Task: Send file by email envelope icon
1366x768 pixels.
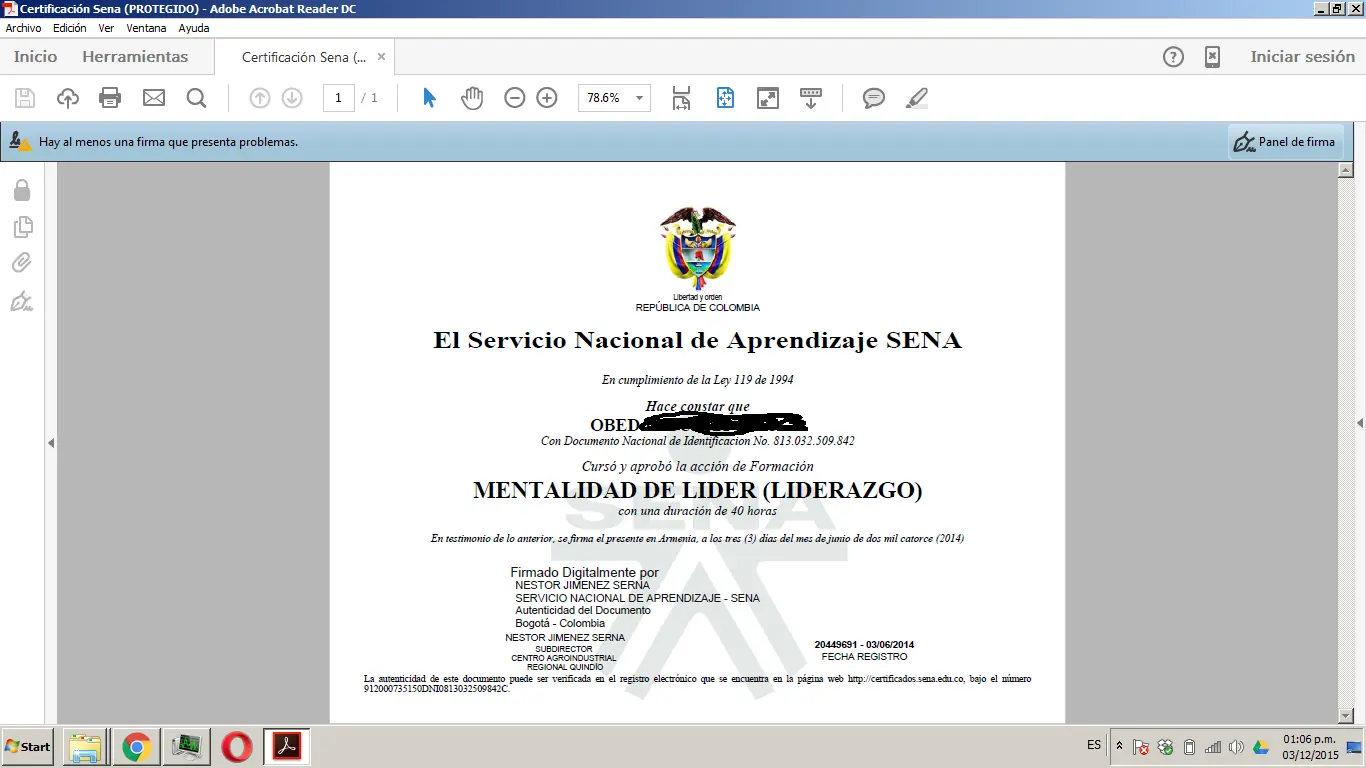Action: point(154,98)
